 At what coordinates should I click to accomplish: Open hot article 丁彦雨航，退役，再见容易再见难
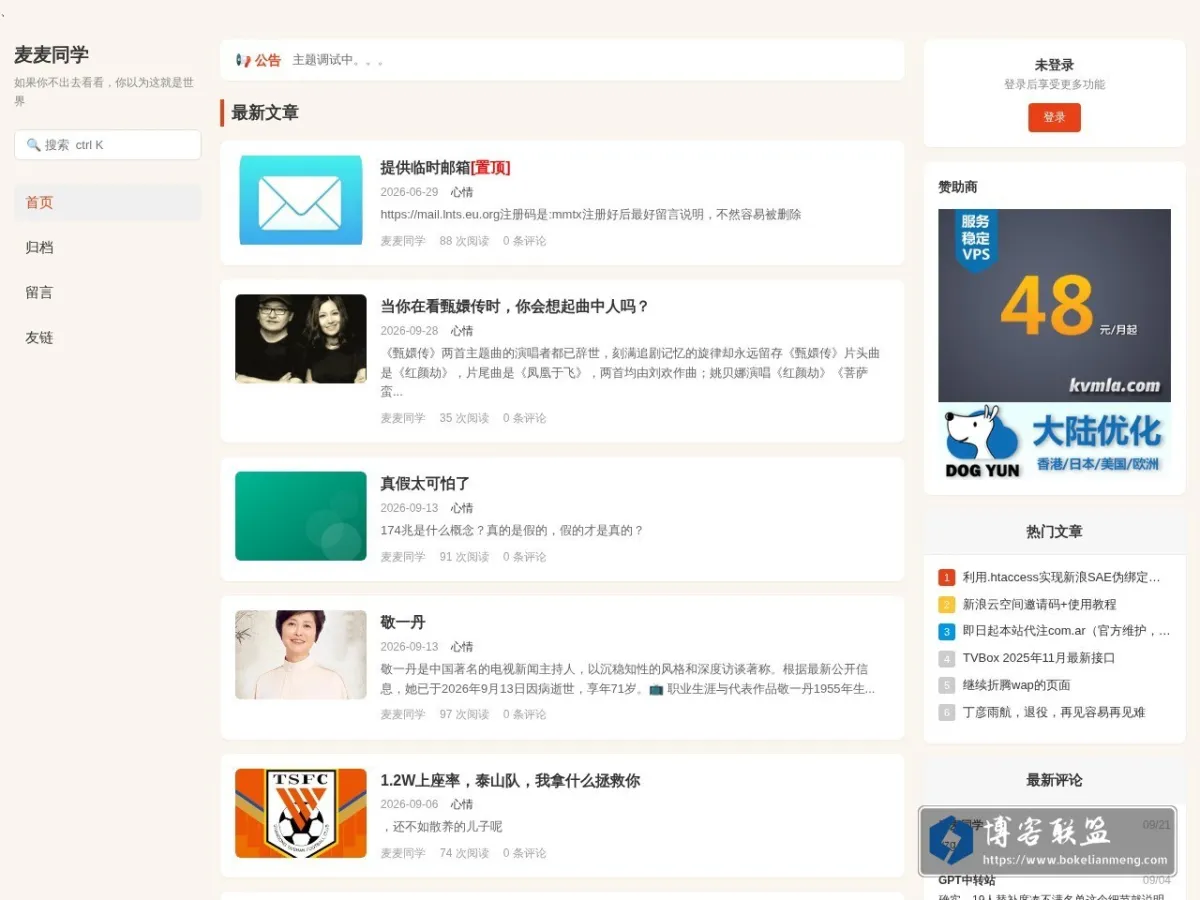tap(1053, 712)
